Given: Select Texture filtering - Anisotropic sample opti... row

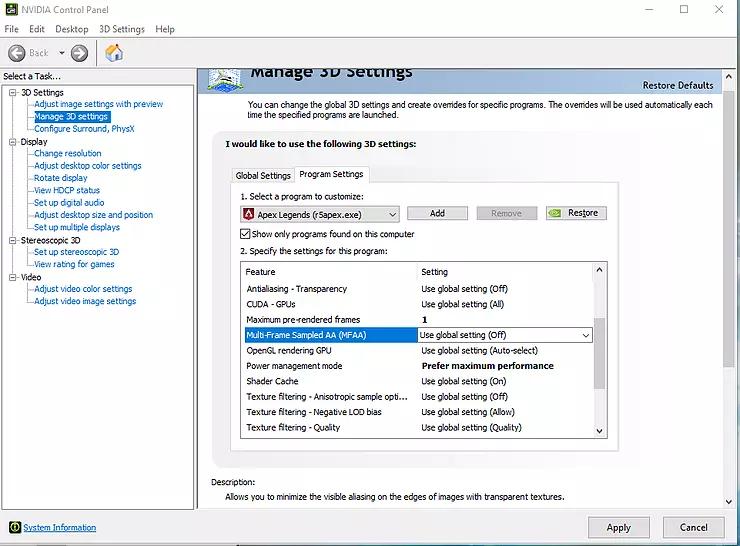Looking at the screenshot, I should click(x=419, y=397).
